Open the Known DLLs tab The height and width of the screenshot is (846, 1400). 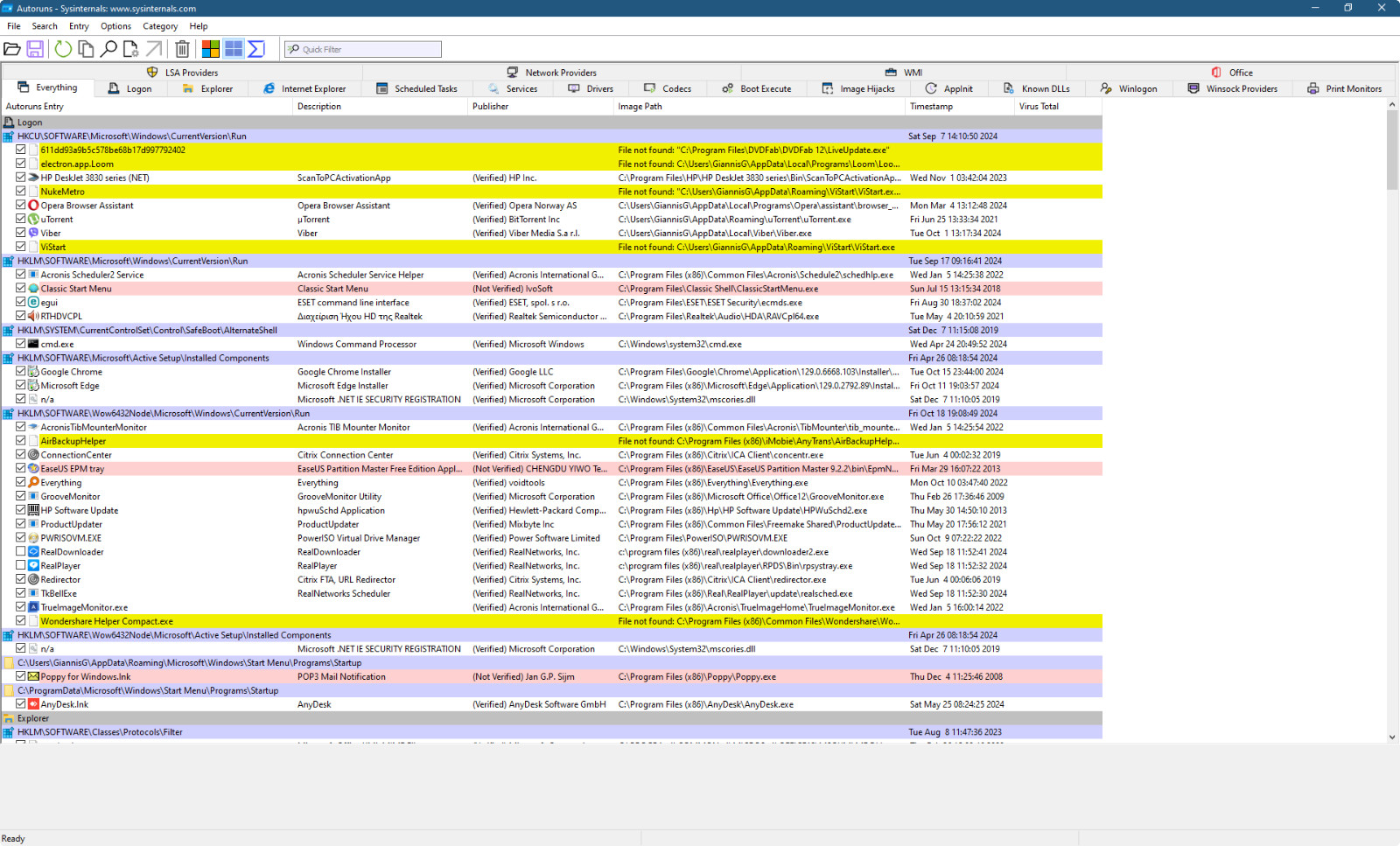point(1036,88)
